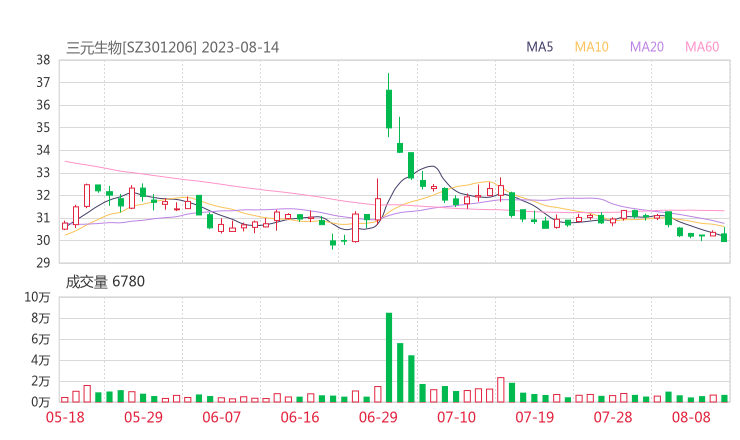The image size is (740, 440).
Task: Toggle the MA10 legend label
Action: coord(591,47)
